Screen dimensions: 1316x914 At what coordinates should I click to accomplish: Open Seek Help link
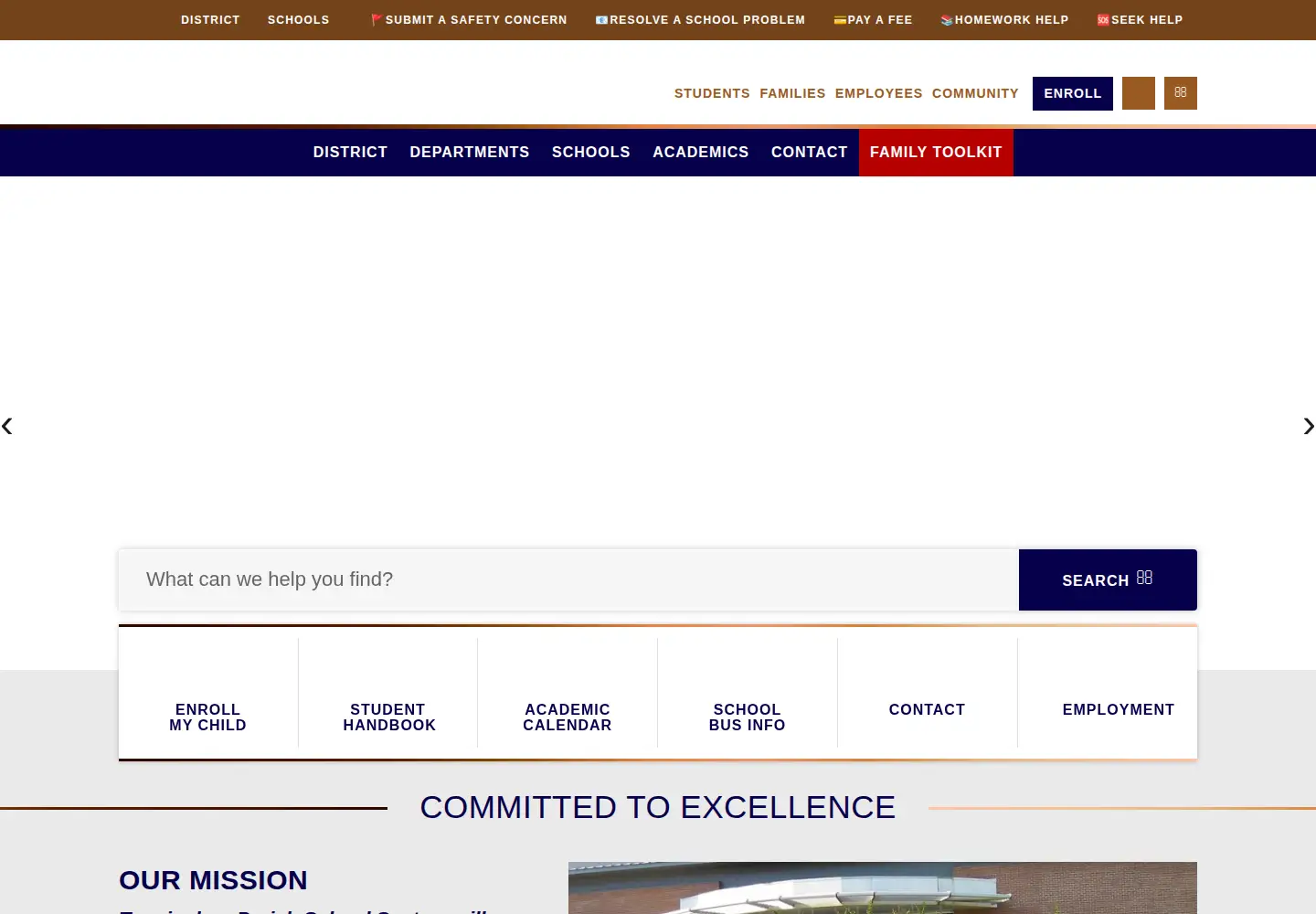tap(1140, 20)
